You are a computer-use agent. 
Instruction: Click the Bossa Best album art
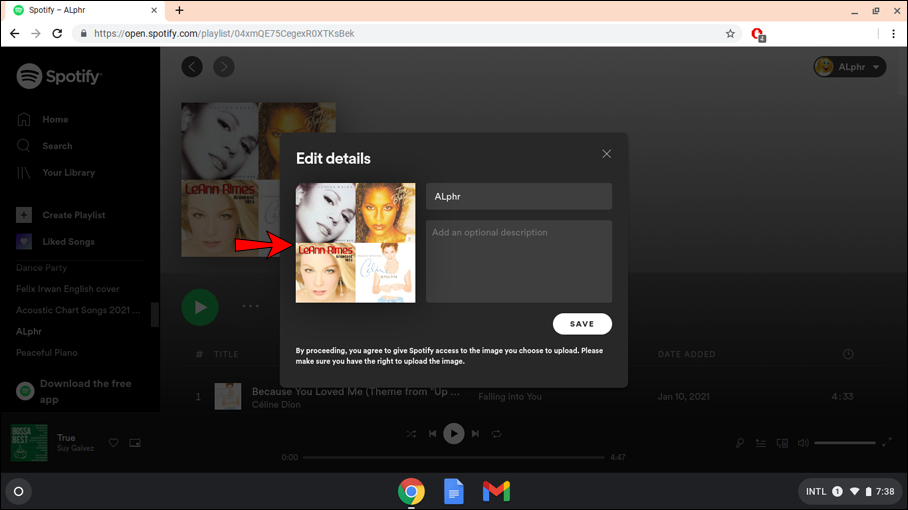pos(29,443)
